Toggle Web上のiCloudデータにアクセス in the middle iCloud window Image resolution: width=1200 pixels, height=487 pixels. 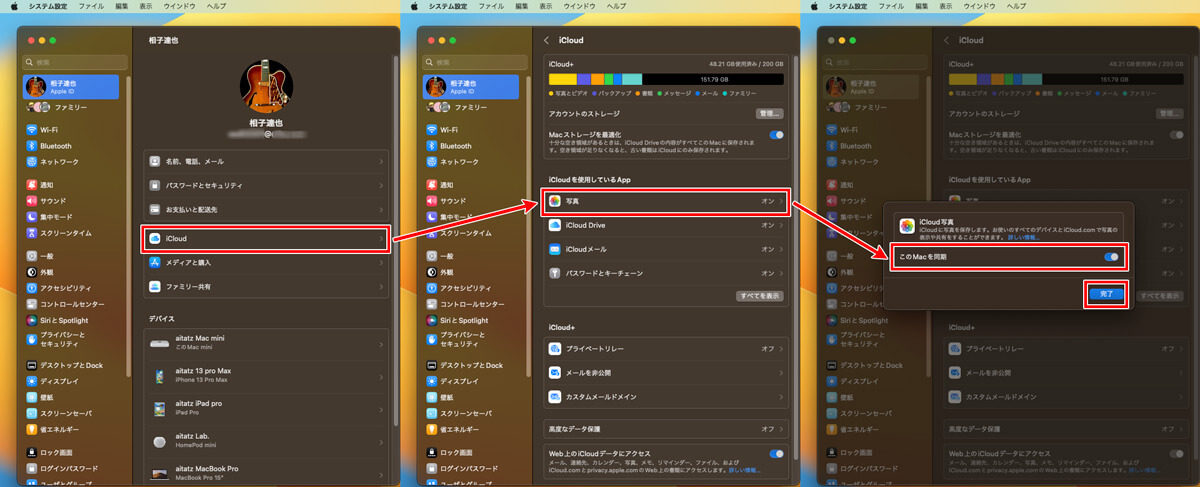[x=776, y=453]
